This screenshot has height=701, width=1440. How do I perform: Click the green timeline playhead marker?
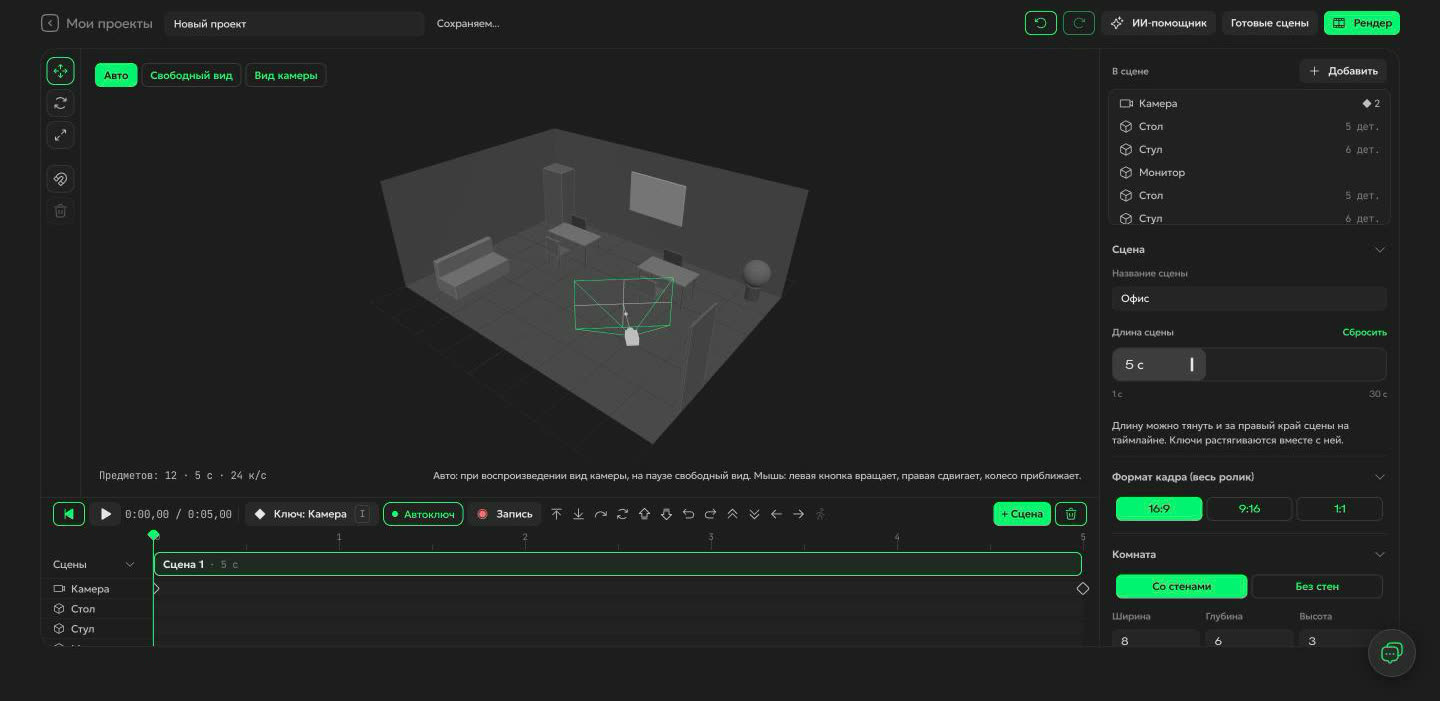[153, 536]
